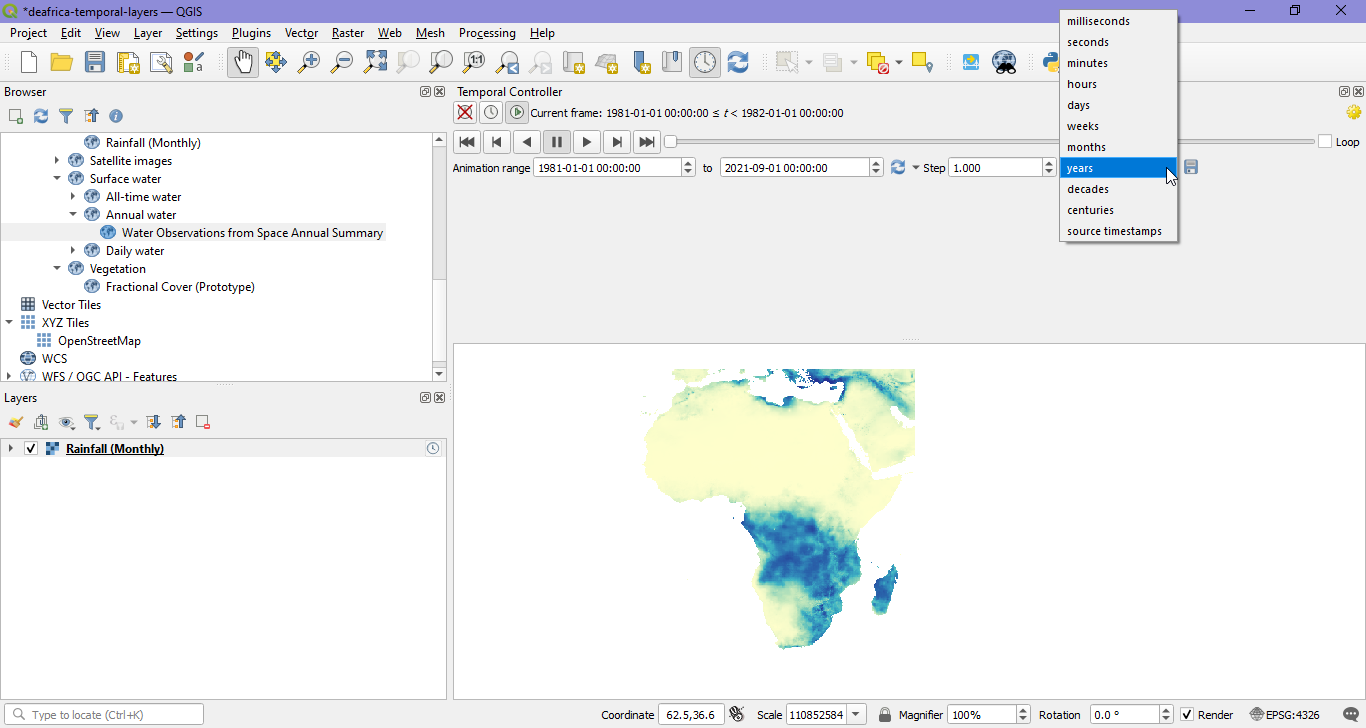Open the Style Manager icon

[194, 61]
